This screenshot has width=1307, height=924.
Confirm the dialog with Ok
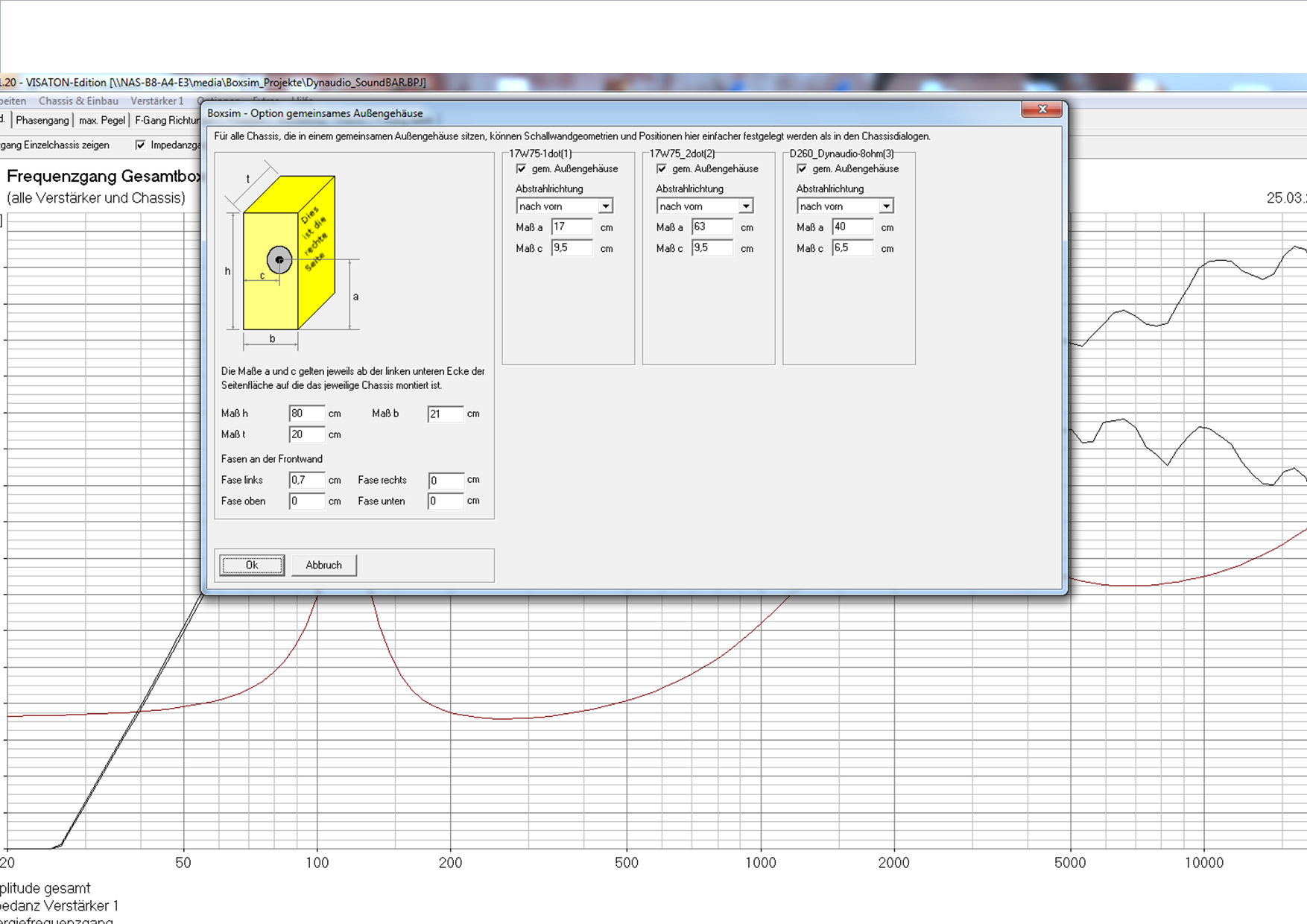pos(252,565)
